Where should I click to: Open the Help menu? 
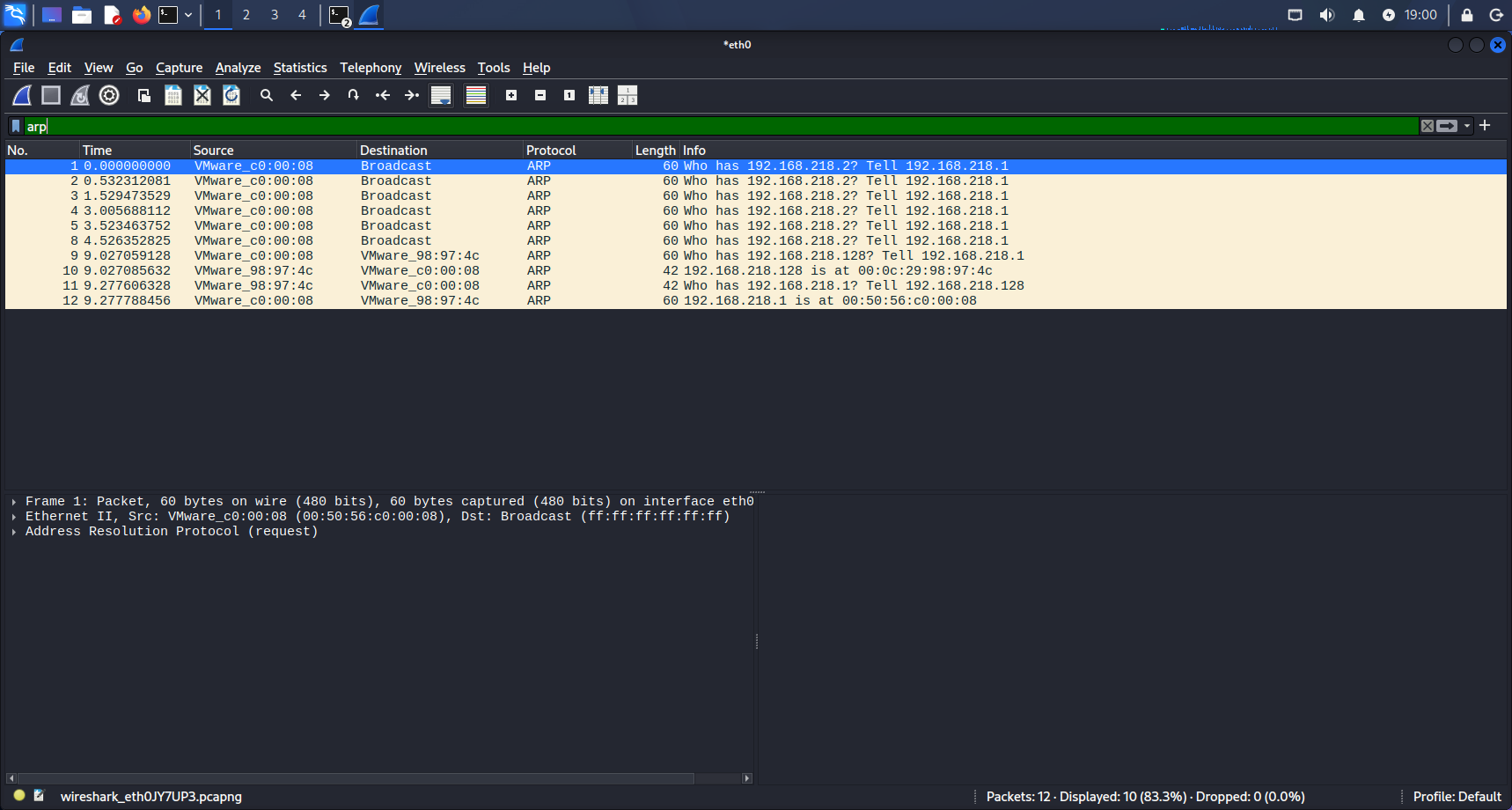(x=536, y=68)
